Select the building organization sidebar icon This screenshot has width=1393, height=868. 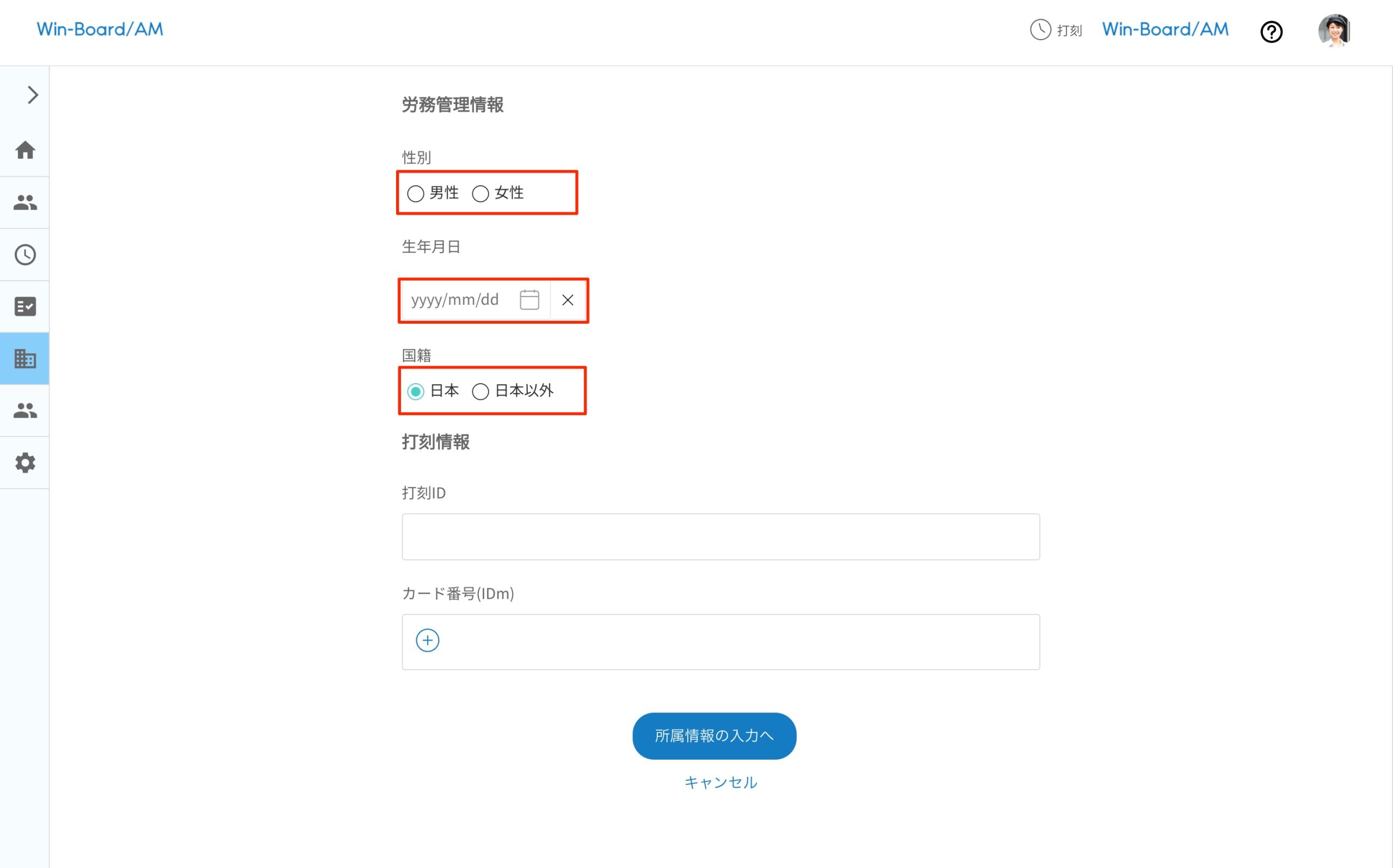[x=25, y=359]
